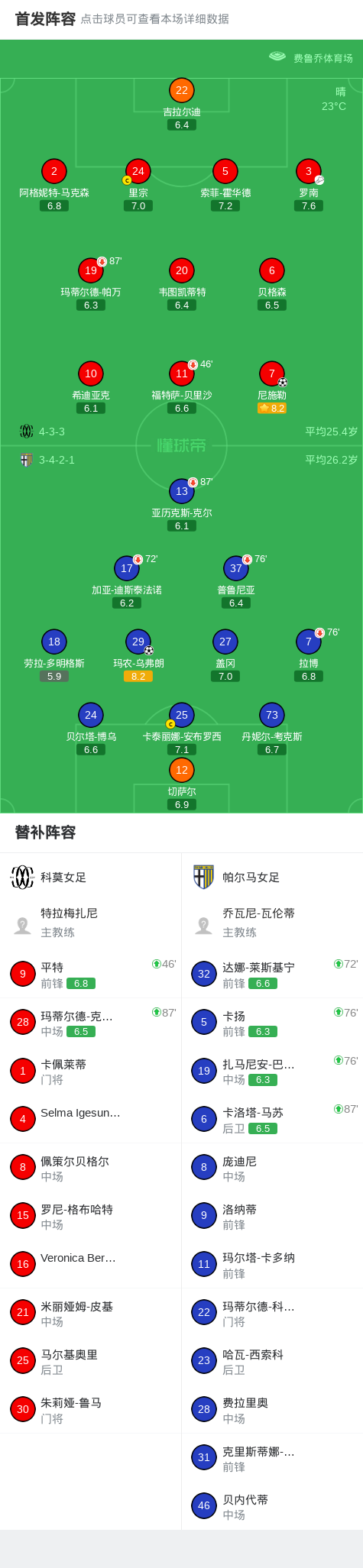Click the 8.2 rating badge under 尼施勒
The width and height of the screenshot is (363, 1568).
(x=272, y=409)
